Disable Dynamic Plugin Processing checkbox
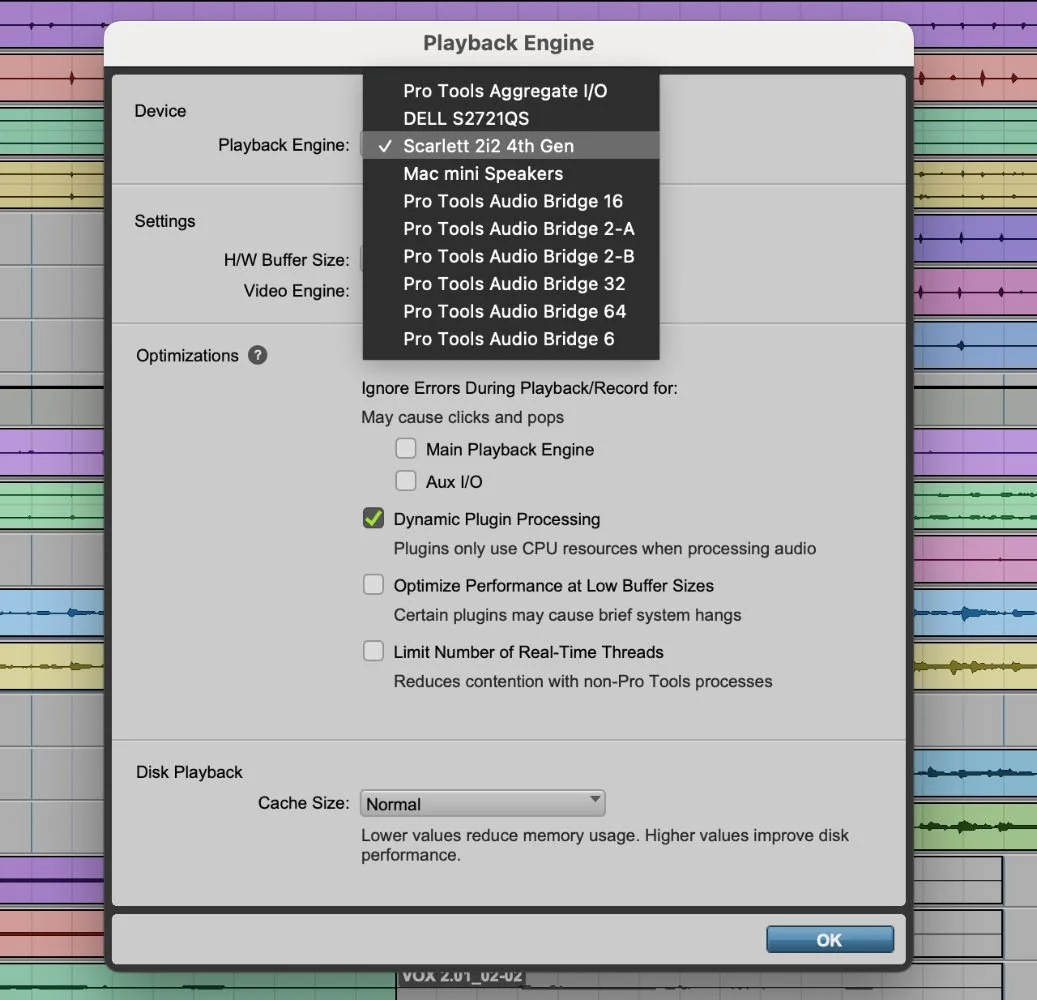Screen dimensions: 1037x1000 (373, 518)
